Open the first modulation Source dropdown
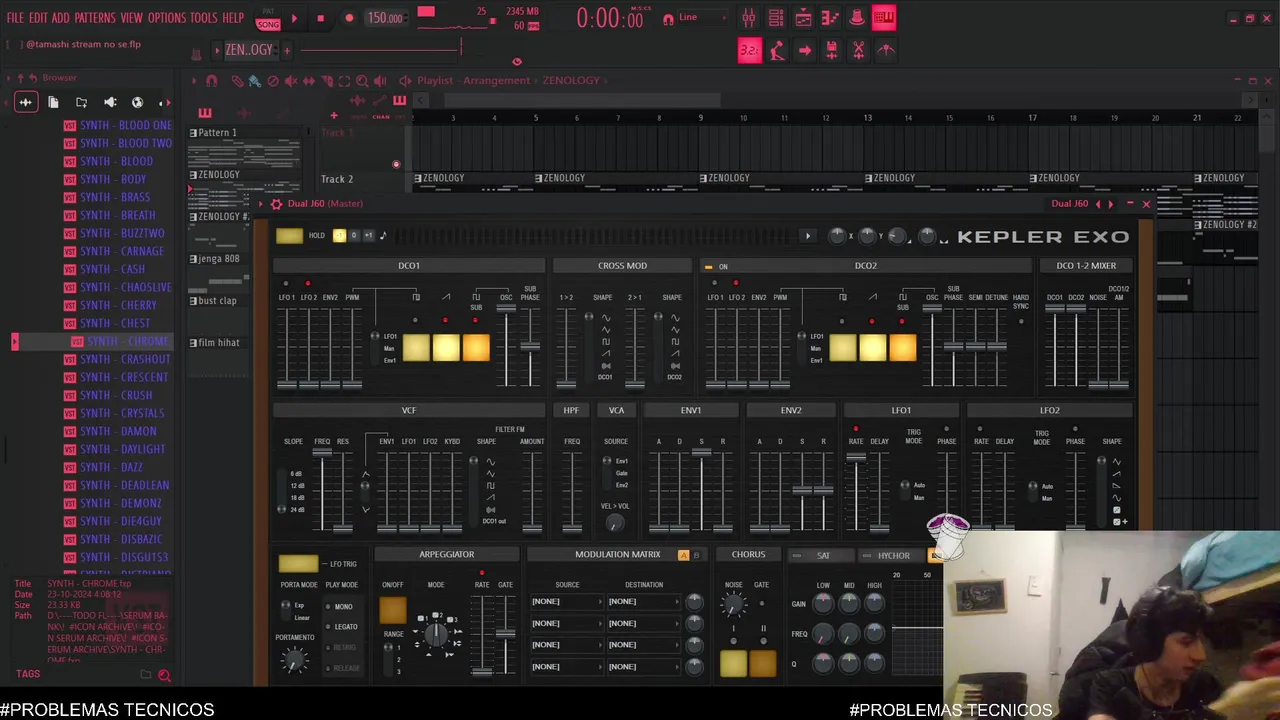 click(x=567, y=602)
